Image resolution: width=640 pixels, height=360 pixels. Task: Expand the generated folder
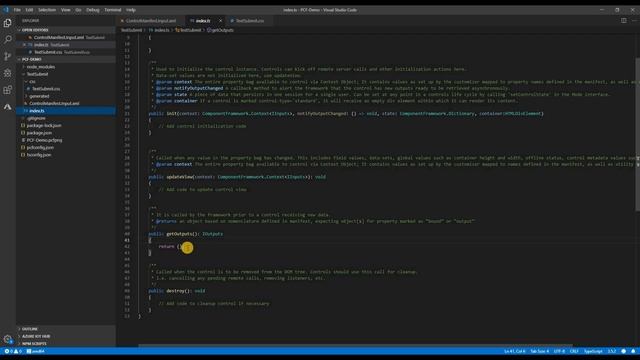tap(39, 96)
